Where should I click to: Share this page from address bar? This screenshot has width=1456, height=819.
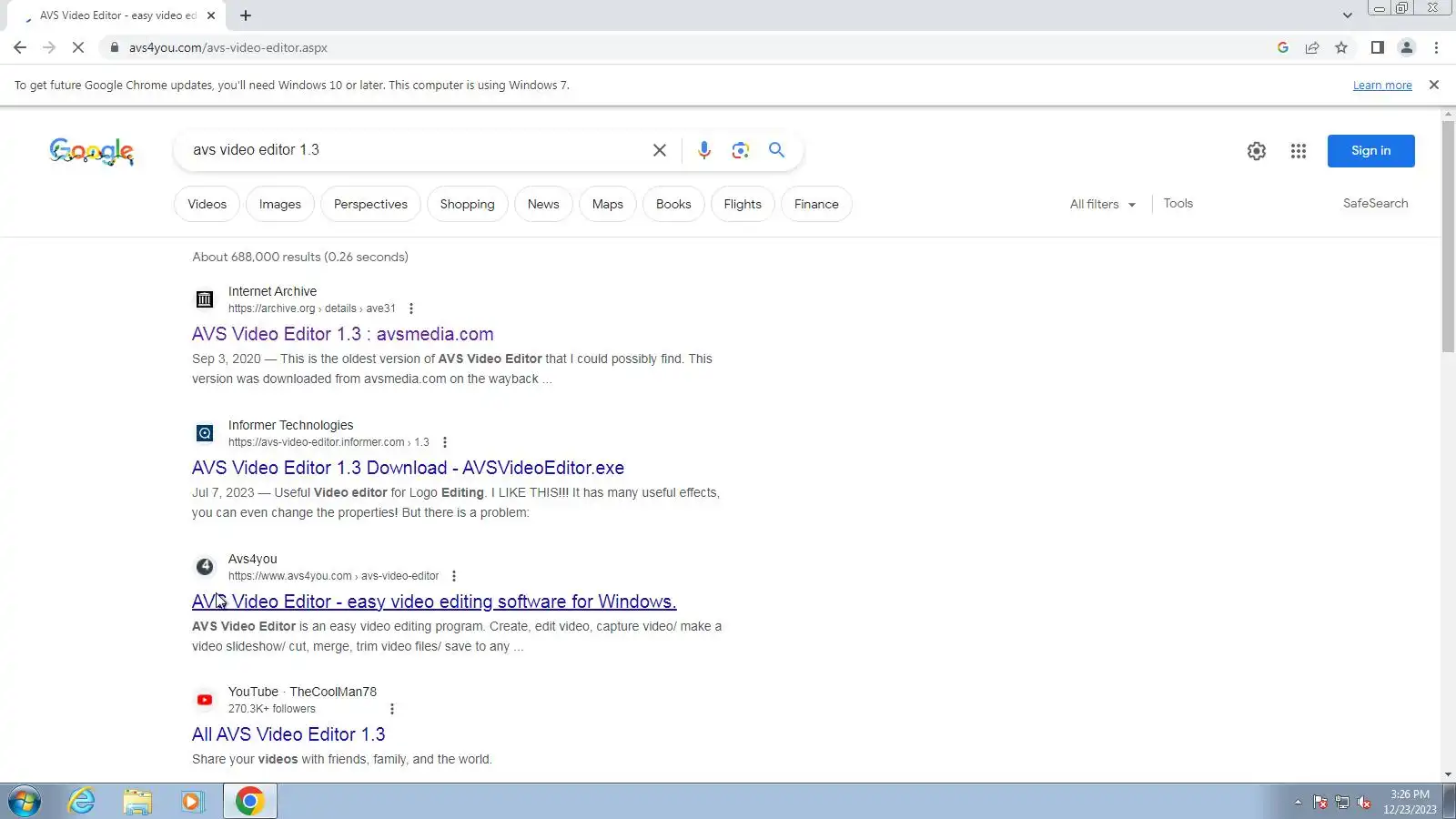[x=1312, y=47]
